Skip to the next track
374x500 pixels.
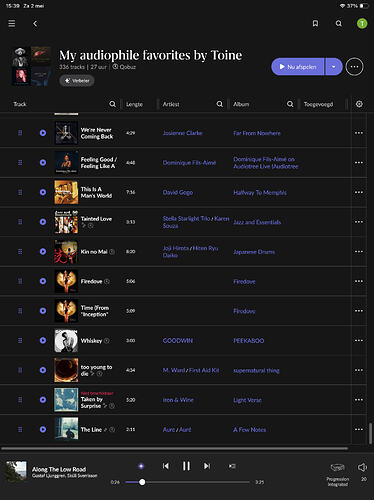click(207, 466)
